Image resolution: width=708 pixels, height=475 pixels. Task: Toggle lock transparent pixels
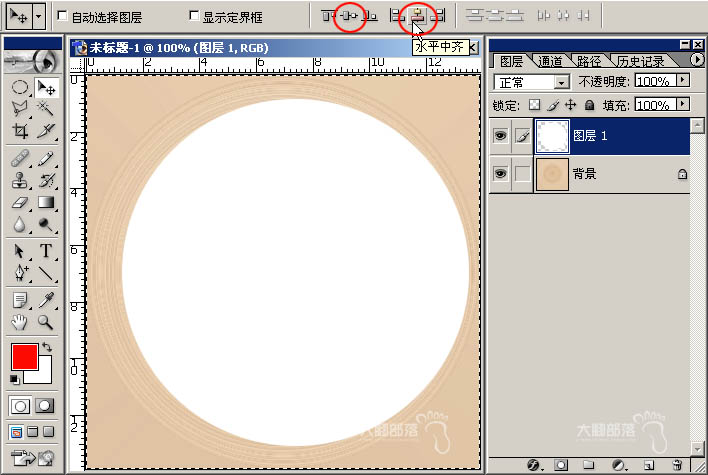point(534,105)
